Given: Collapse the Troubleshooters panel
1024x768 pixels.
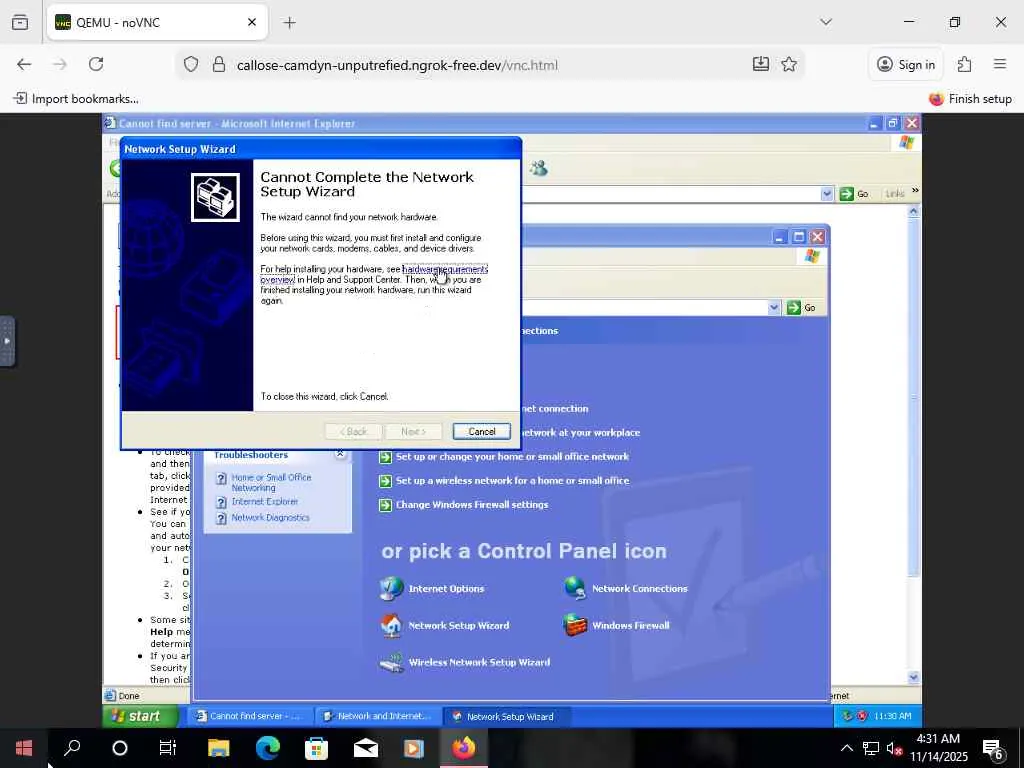Looking at the screenshot, I should [x=340, y=454].
